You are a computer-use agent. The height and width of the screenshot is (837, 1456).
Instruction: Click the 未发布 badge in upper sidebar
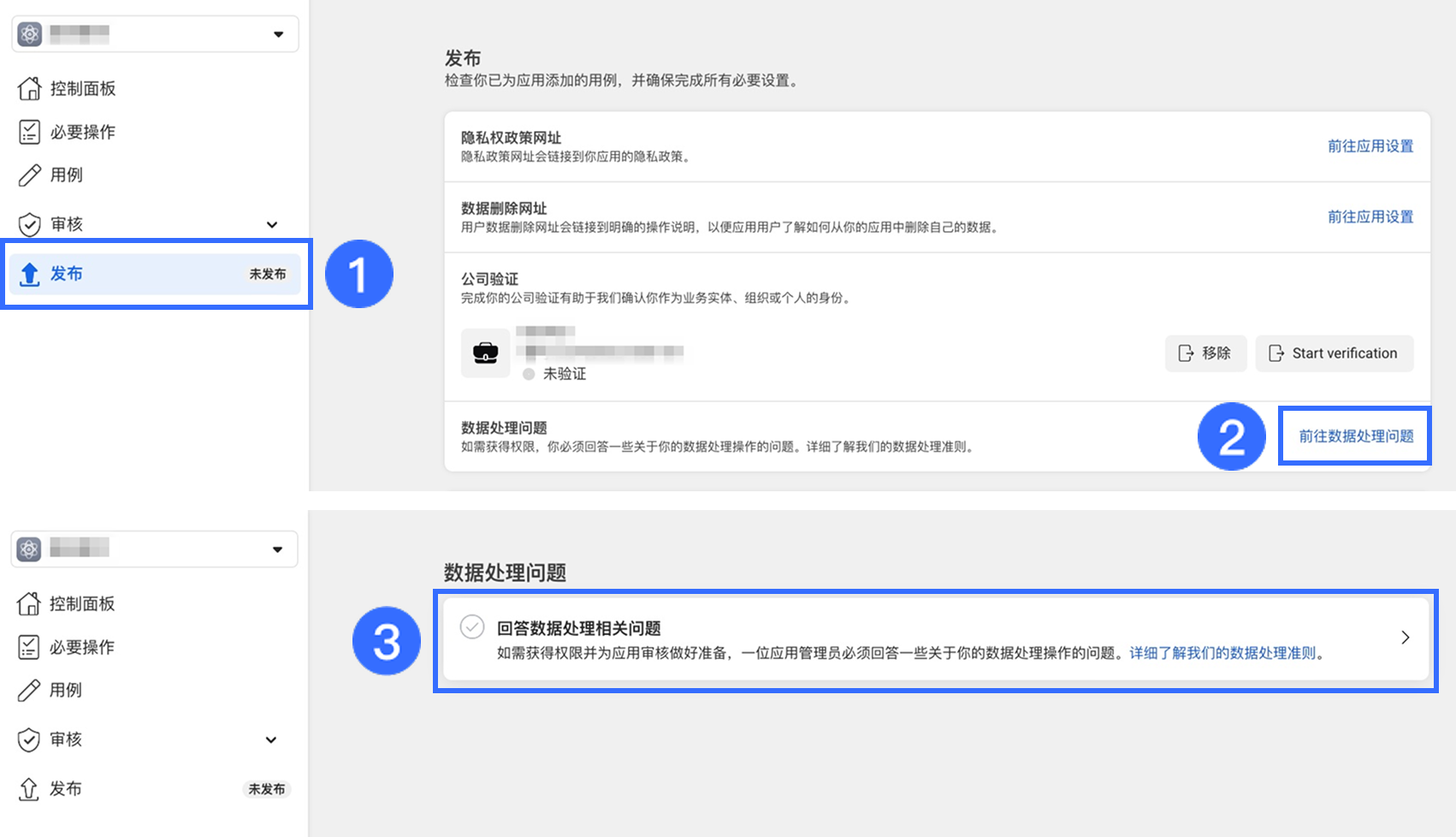tap(268, 274)
